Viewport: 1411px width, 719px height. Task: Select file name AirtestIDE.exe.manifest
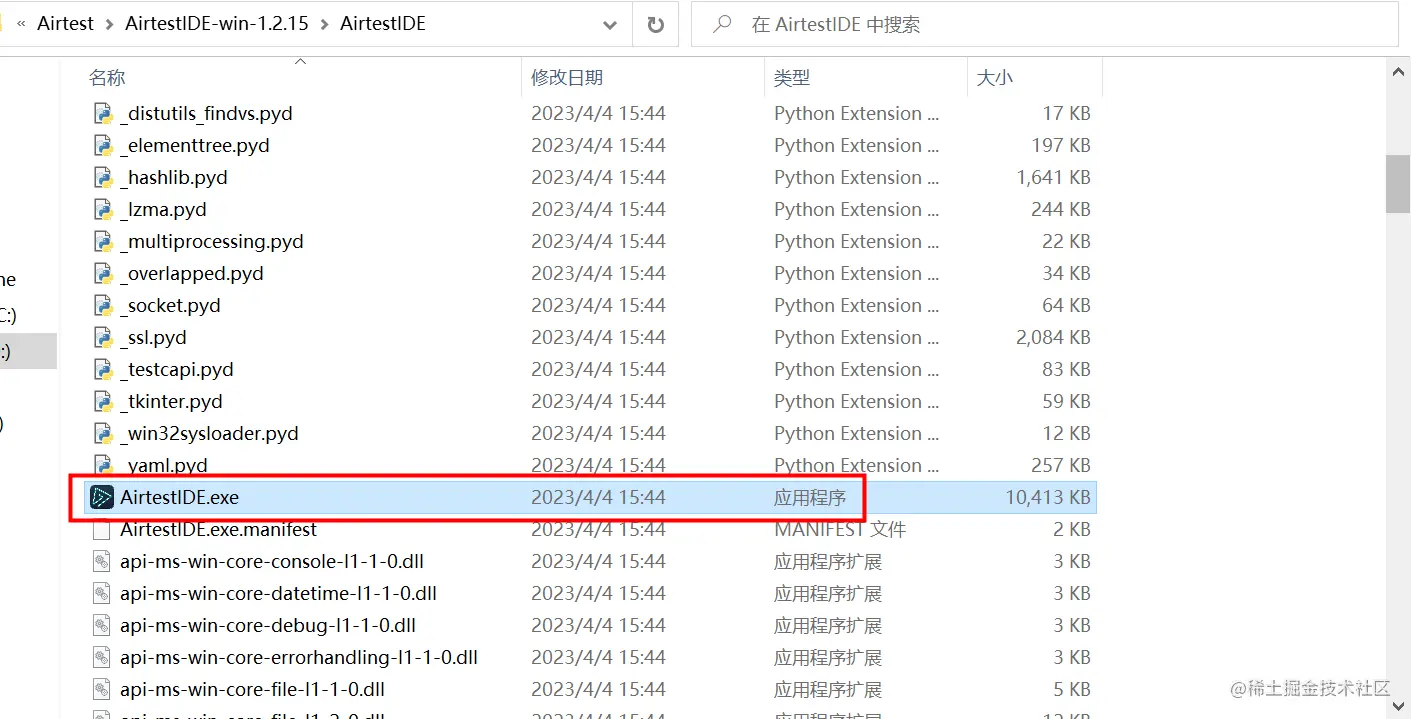(x=218, y=529)
